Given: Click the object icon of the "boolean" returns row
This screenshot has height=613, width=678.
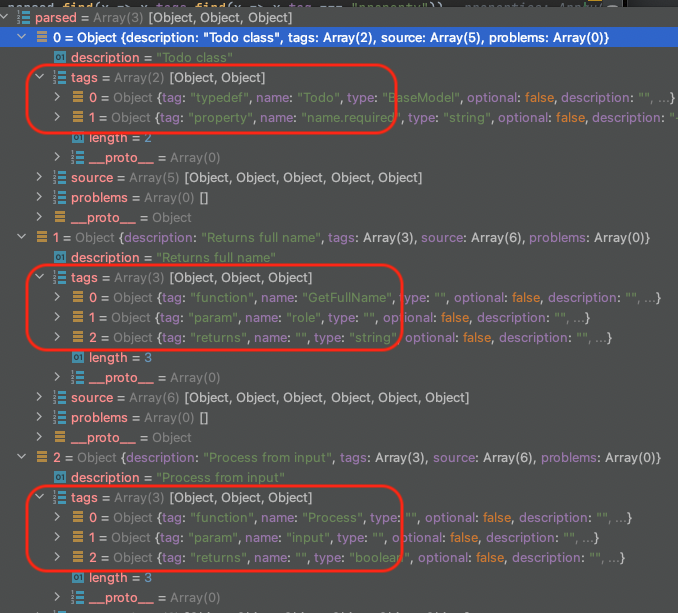Looking at the screenshot, I should 78,557.
